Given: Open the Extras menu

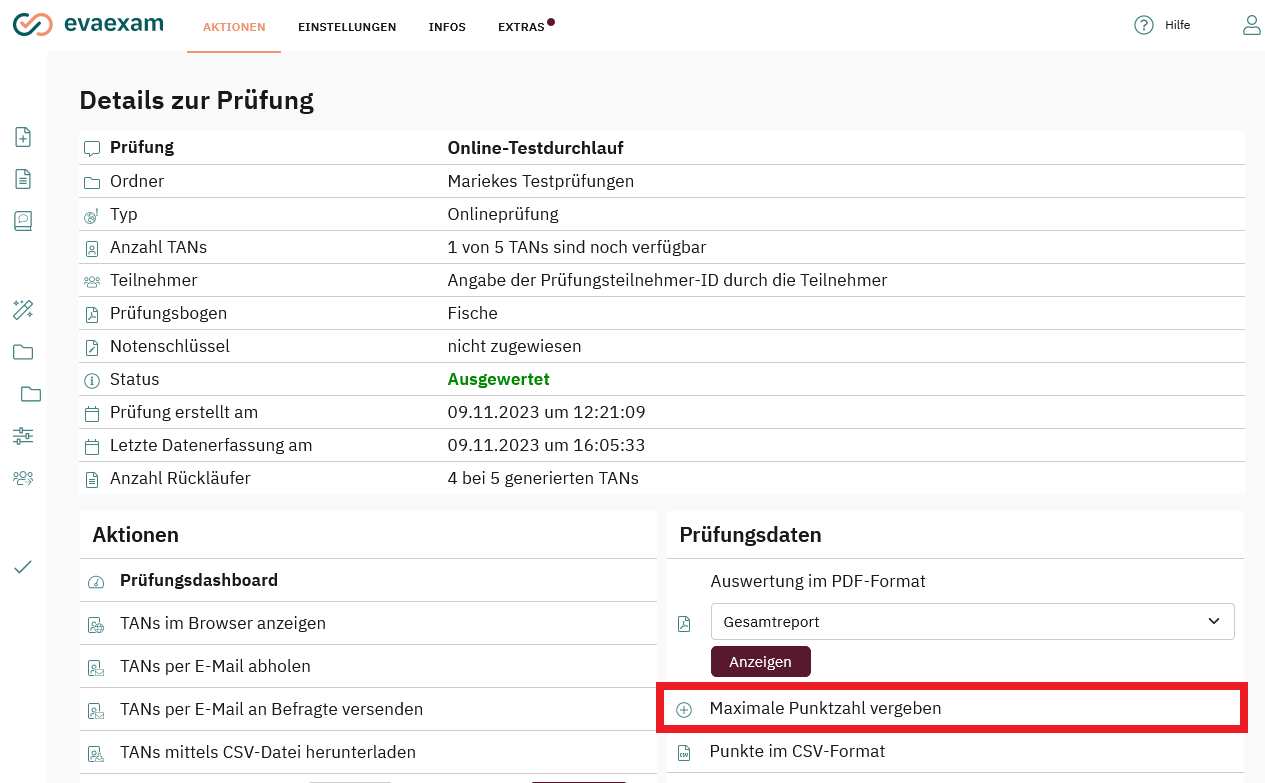Looking at the screenshot, I should pos(522,27).
